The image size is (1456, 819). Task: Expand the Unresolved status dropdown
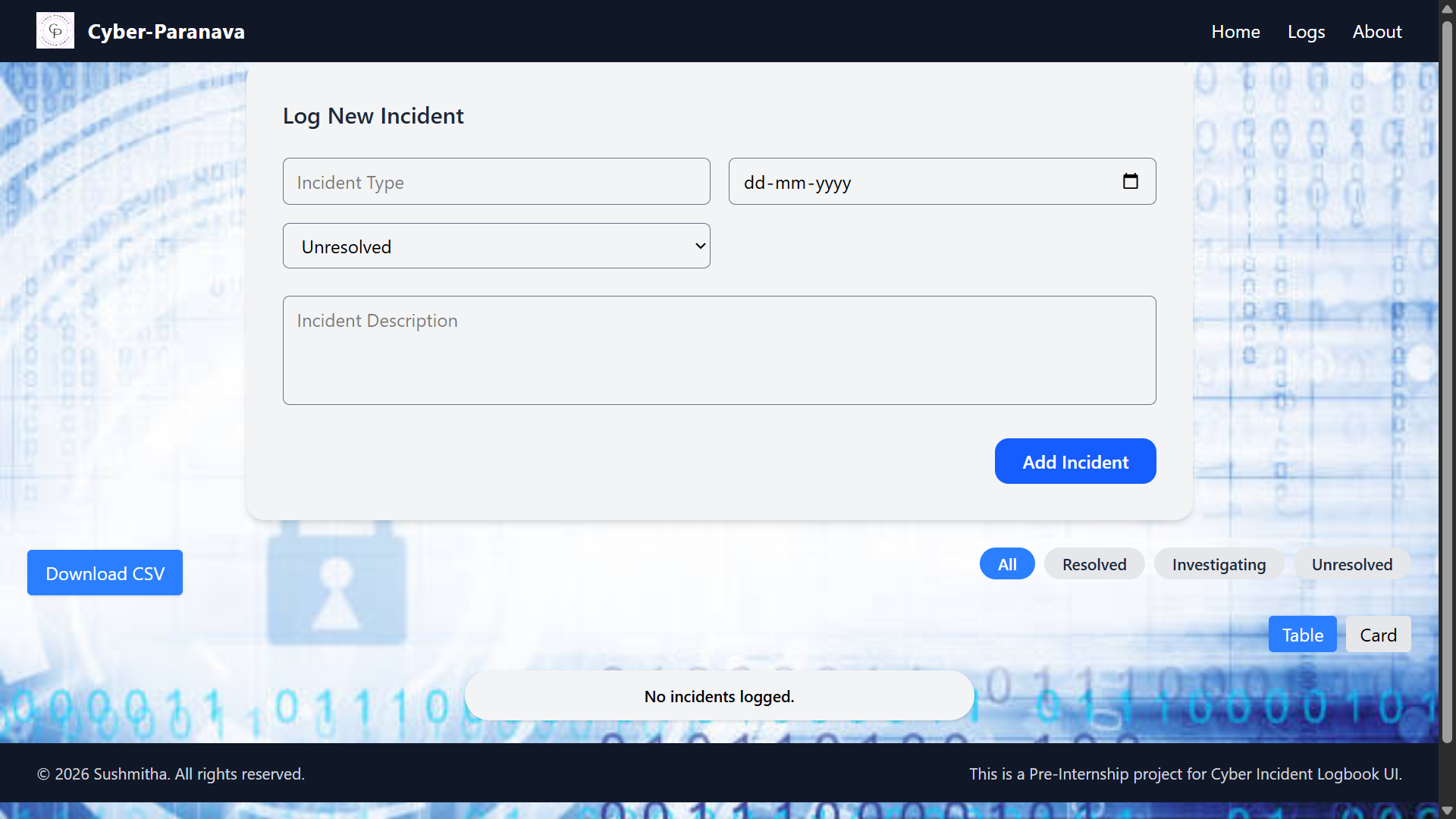point(497,246)
